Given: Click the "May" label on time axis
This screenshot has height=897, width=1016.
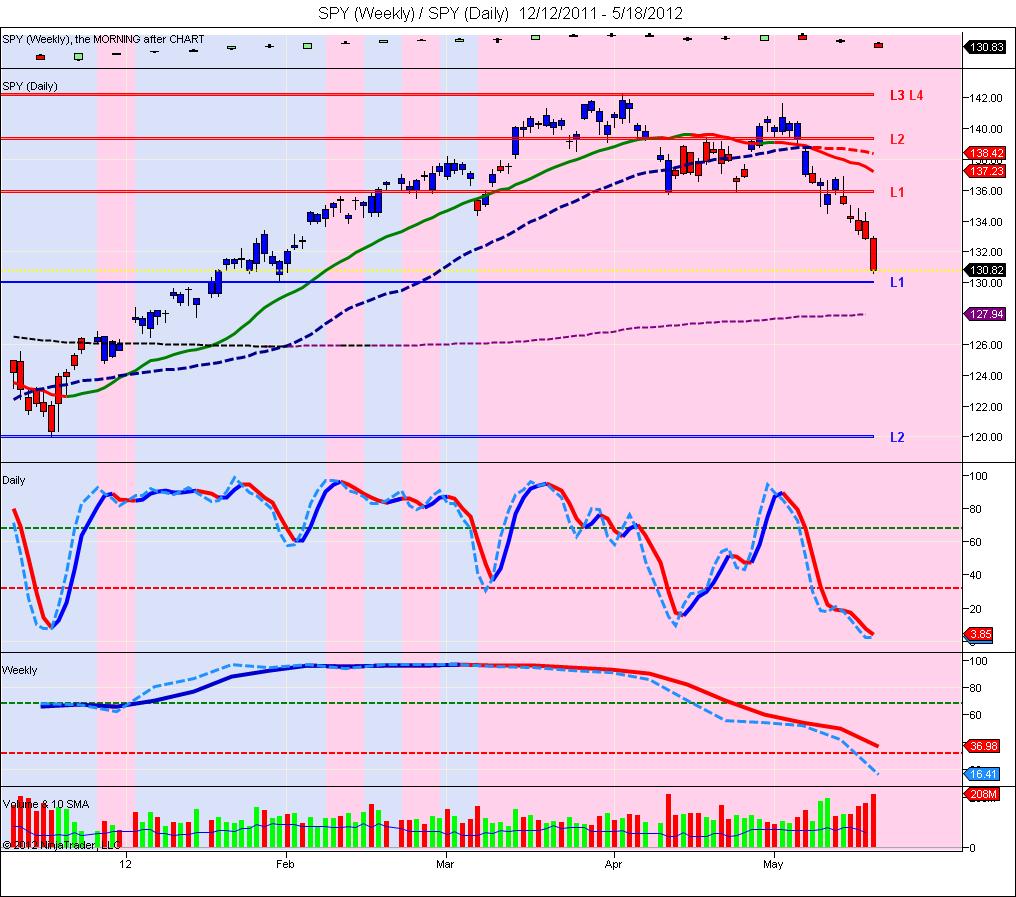Looking at the screenshot, I should tap(773, 864).
